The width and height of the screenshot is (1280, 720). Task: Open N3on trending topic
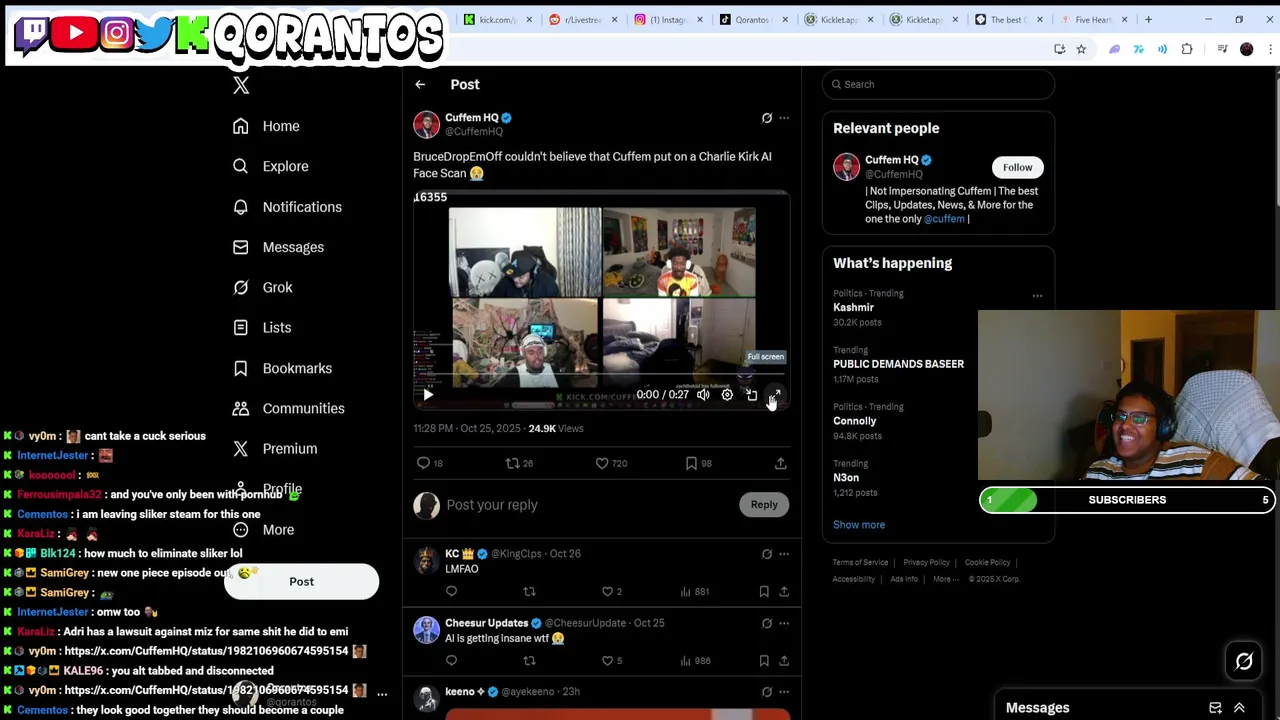pyautogui.click(x=846, y=478)
